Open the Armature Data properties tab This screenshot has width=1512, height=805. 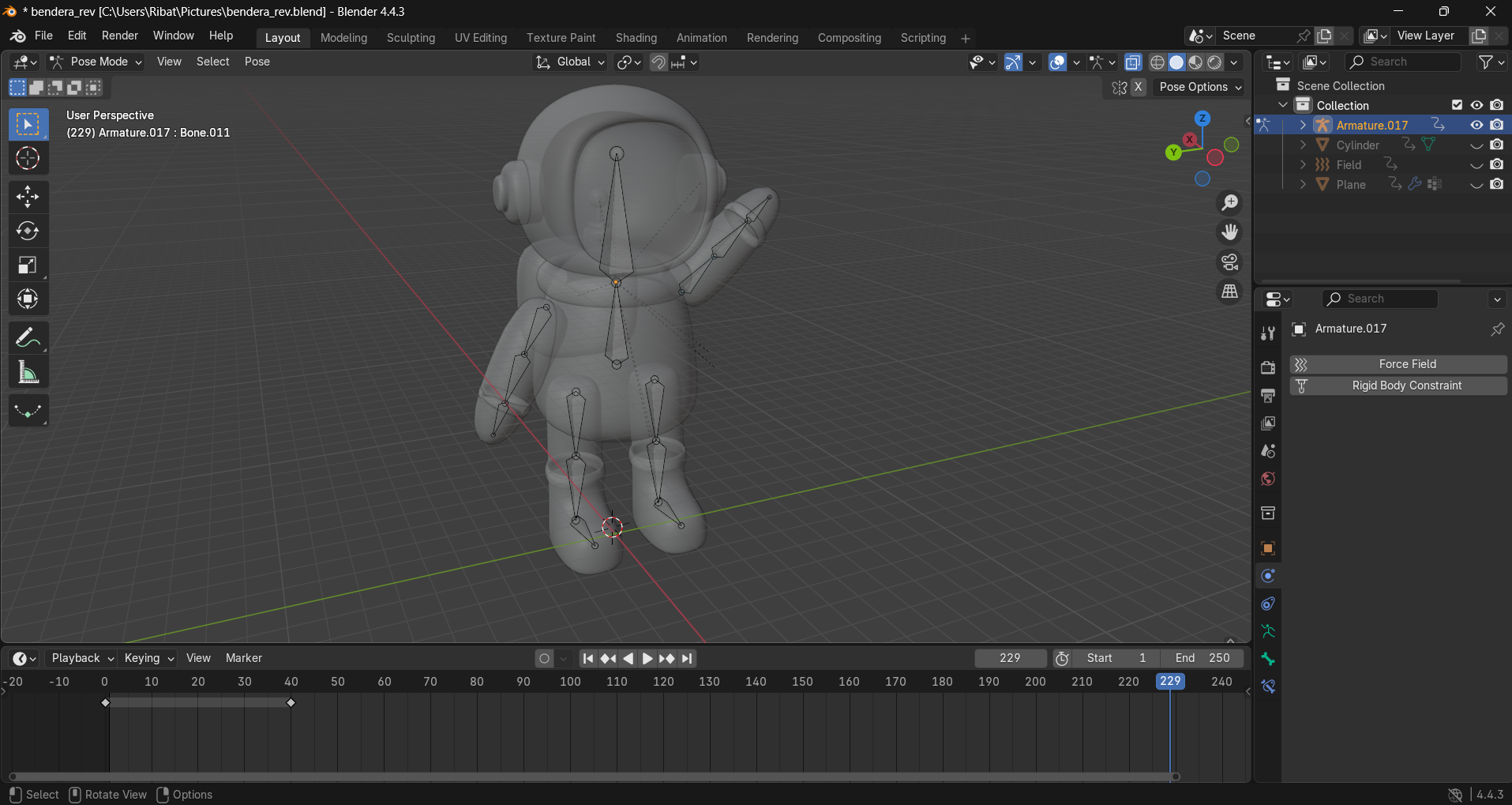tap(1268, 631)
